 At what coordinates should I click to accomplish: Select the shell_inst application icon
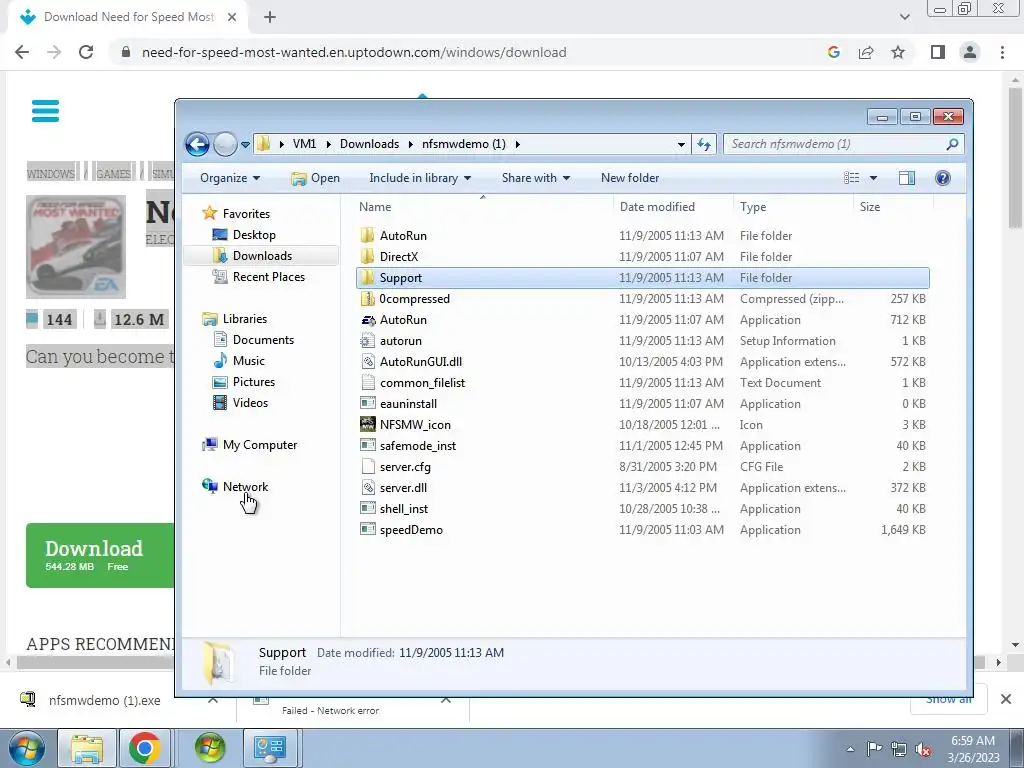tap(368, 509)
